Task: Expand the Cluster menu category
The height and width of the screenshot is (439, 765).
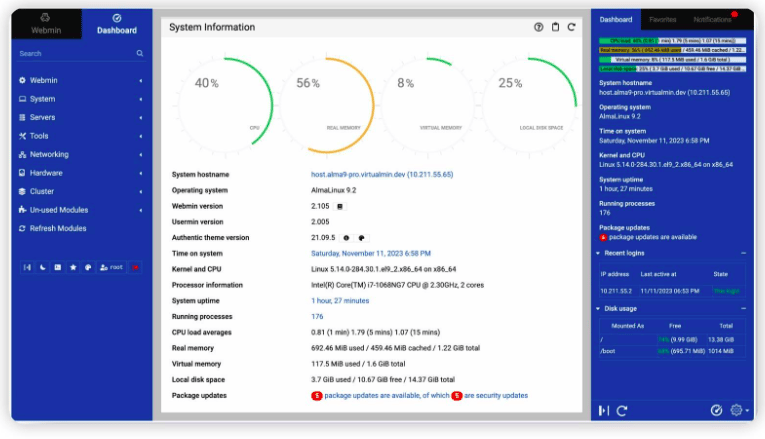Action: (81, 191)
